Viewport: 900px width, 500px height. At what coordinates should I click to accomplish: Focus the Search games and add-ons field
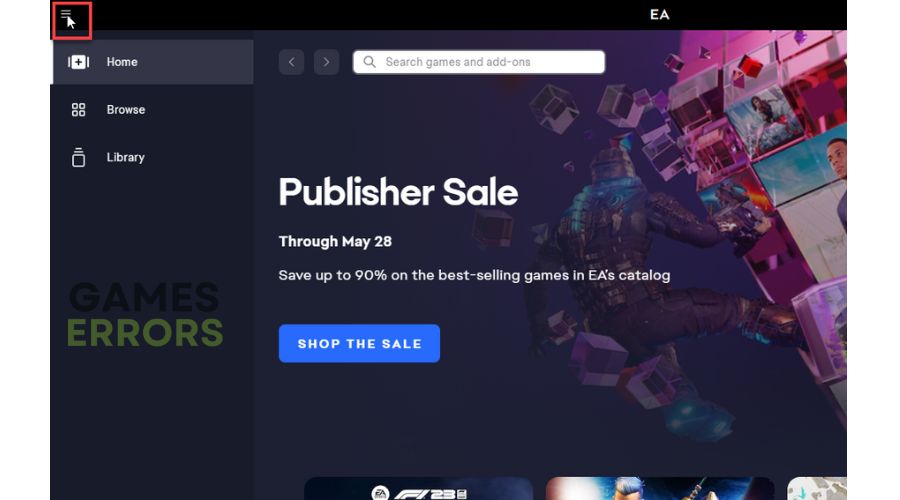479,62
